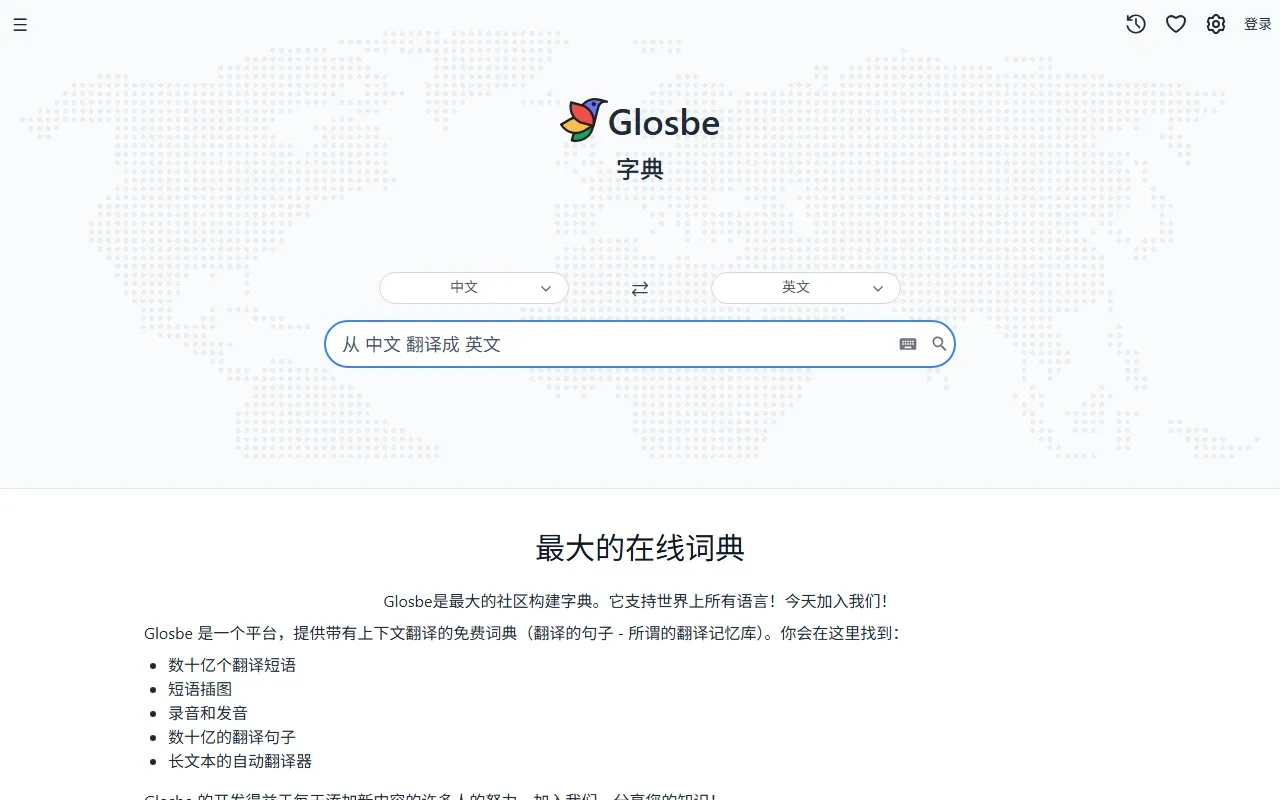This screenshot has height=800, width=1280.
Task: Open the settings gear icon
Action: pyautogui.click(x=1215, y=24)
